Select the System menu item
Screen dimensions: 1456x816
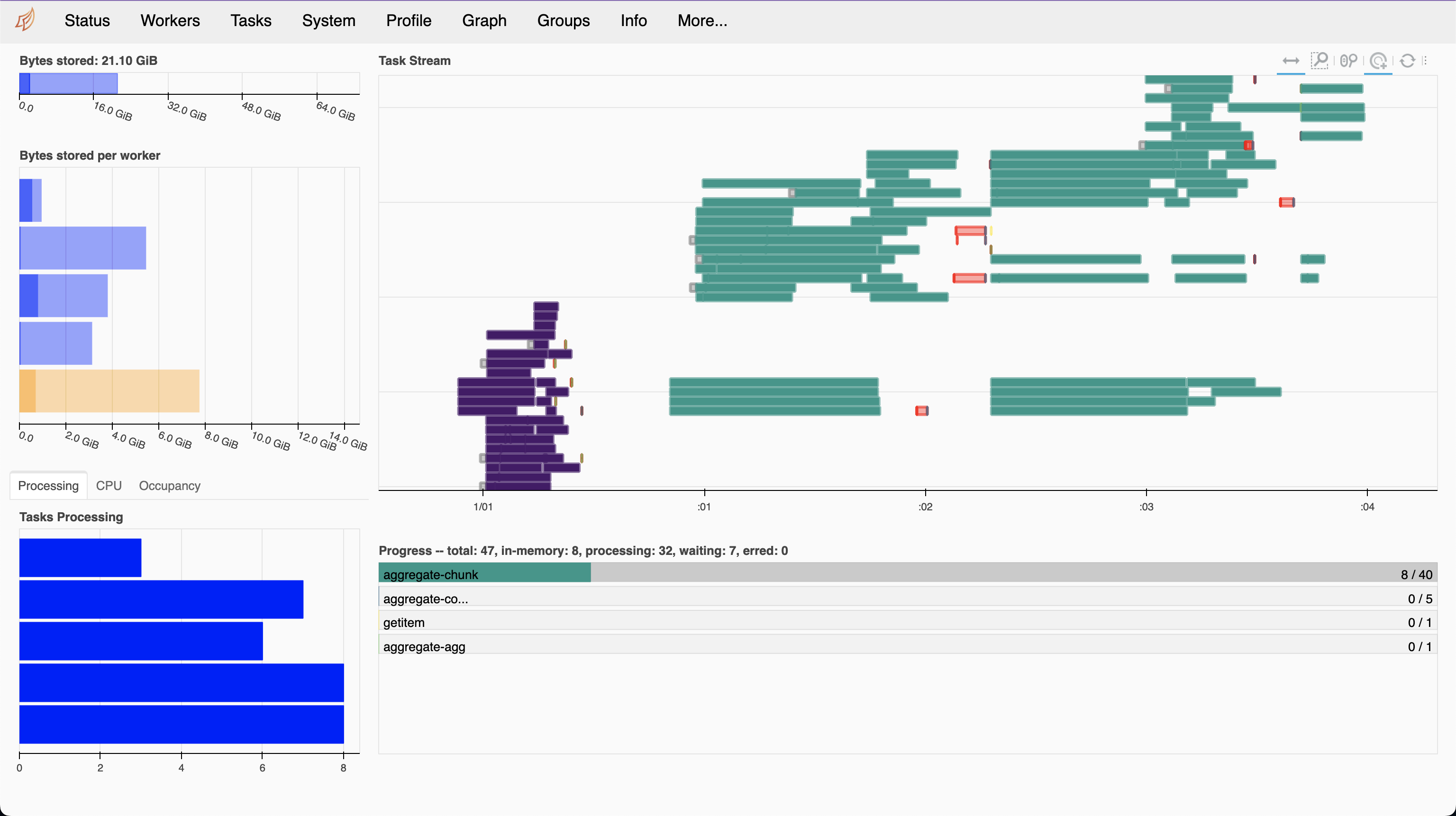[x=328, y=20]
